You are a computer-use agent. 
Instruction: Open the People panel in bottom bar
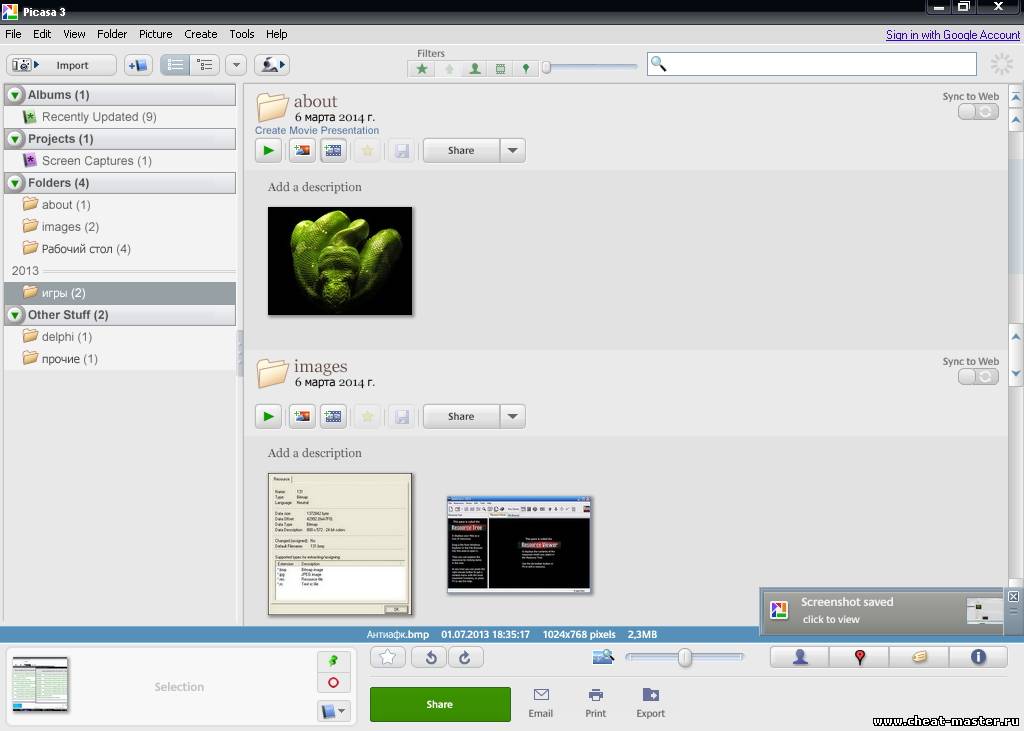799,657
